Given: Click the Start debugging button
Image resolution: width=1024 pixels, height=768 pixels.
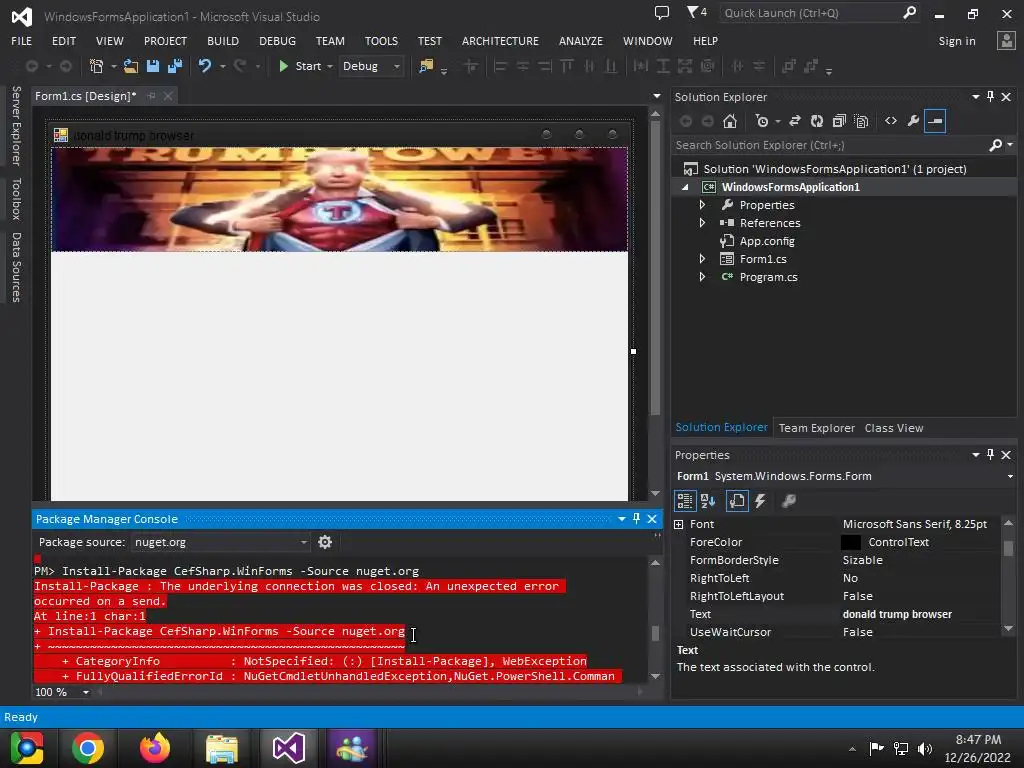Looking at the screenshot, I should (x=300, y=66).
